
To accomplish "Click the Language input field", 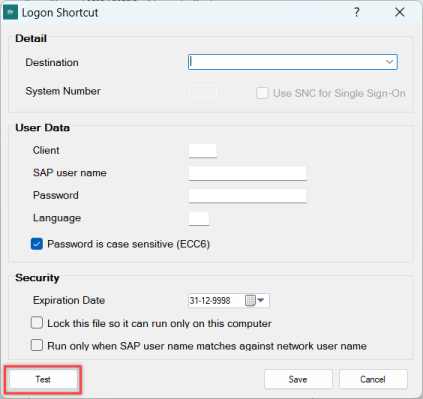I will click(x=199, y=218).
